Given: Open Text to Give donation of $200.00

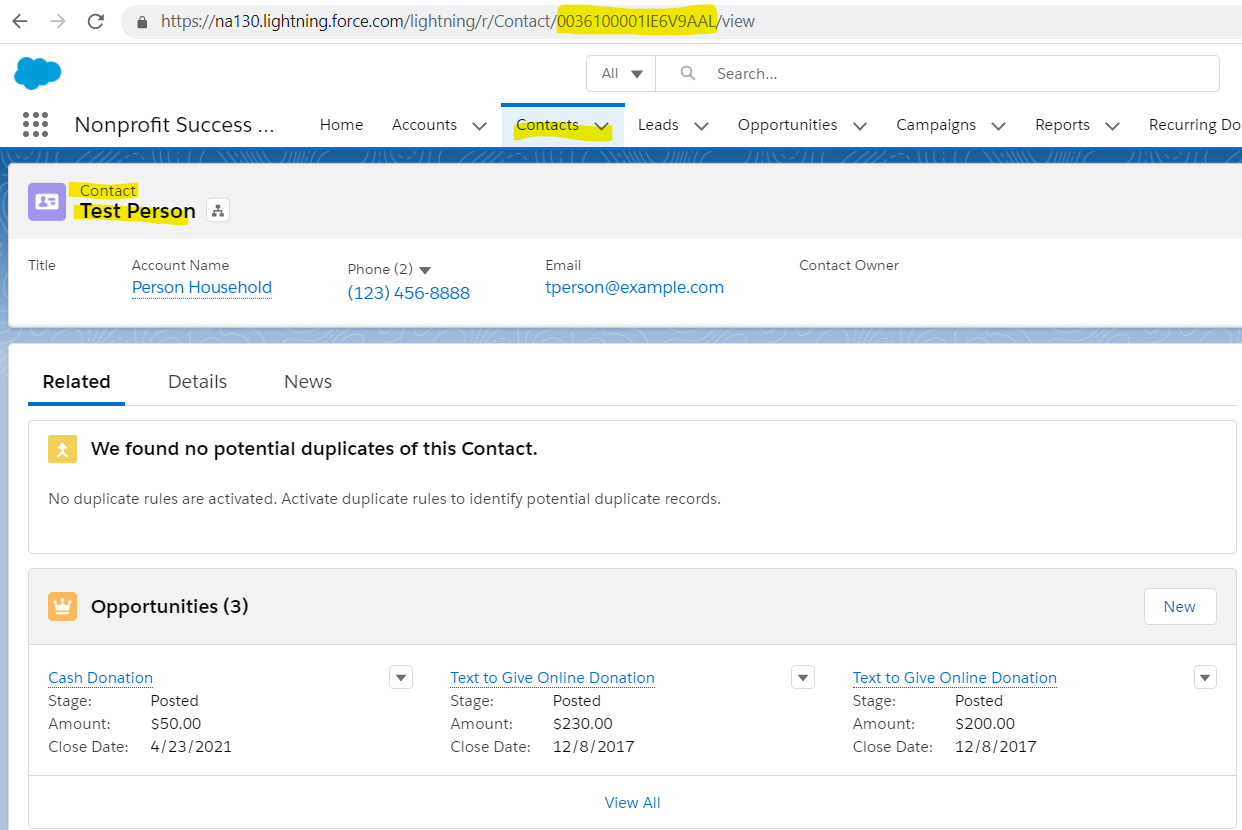Looking at the screenshot, I should tap(955, 678).
